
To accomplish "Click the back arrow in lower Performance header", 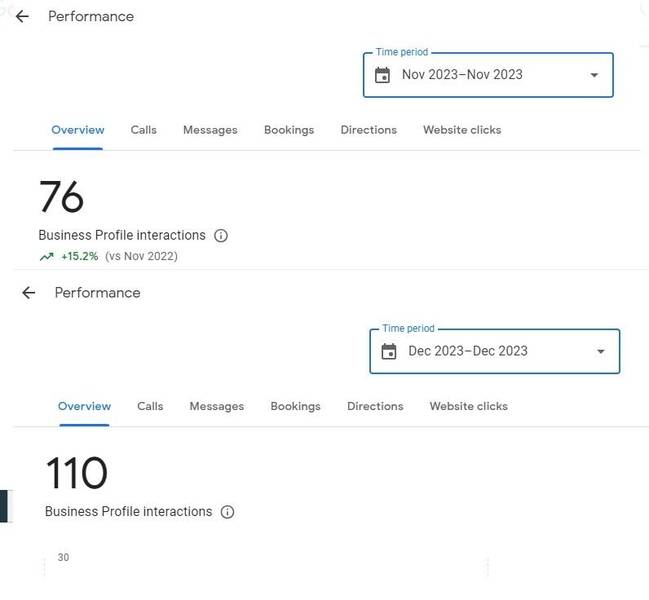I will pyautogui.click(x=29, y=293).
